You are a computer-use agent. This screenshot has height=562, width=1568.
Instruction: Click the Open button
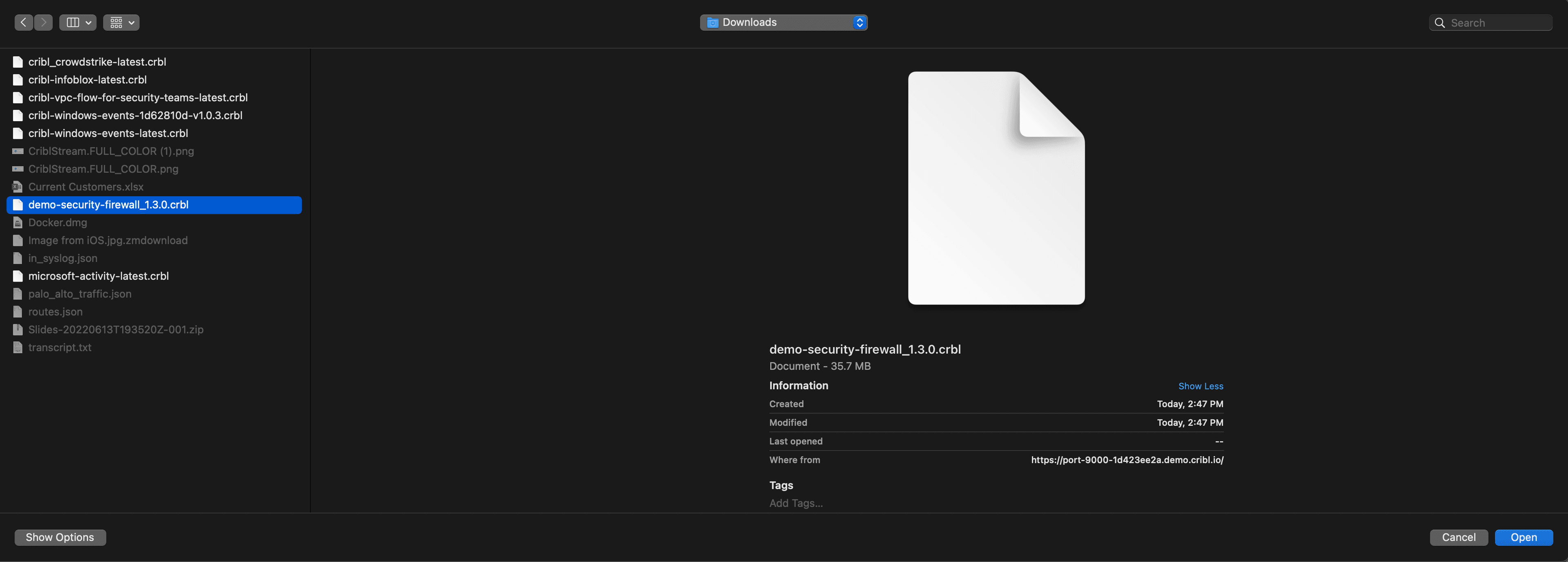tap(1523, 537)
